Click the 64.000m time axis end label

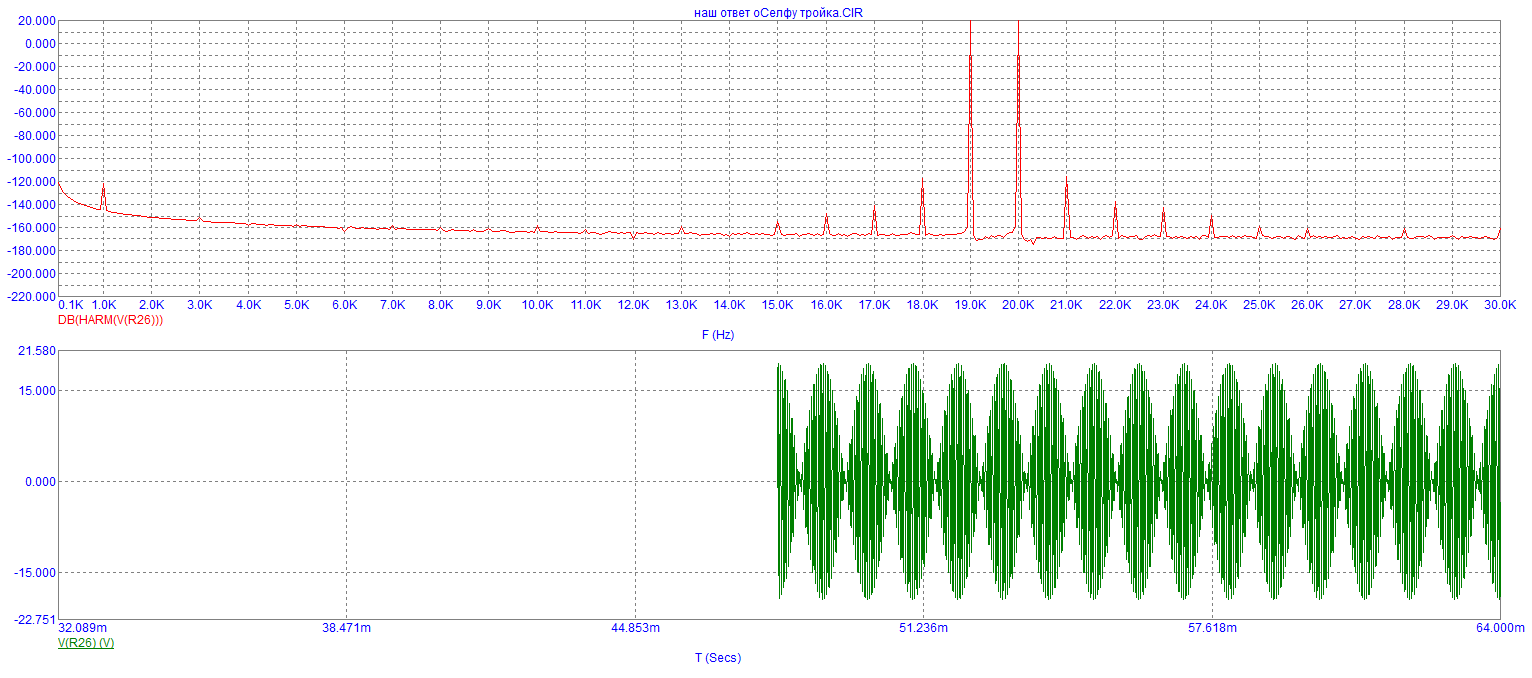1500,628
